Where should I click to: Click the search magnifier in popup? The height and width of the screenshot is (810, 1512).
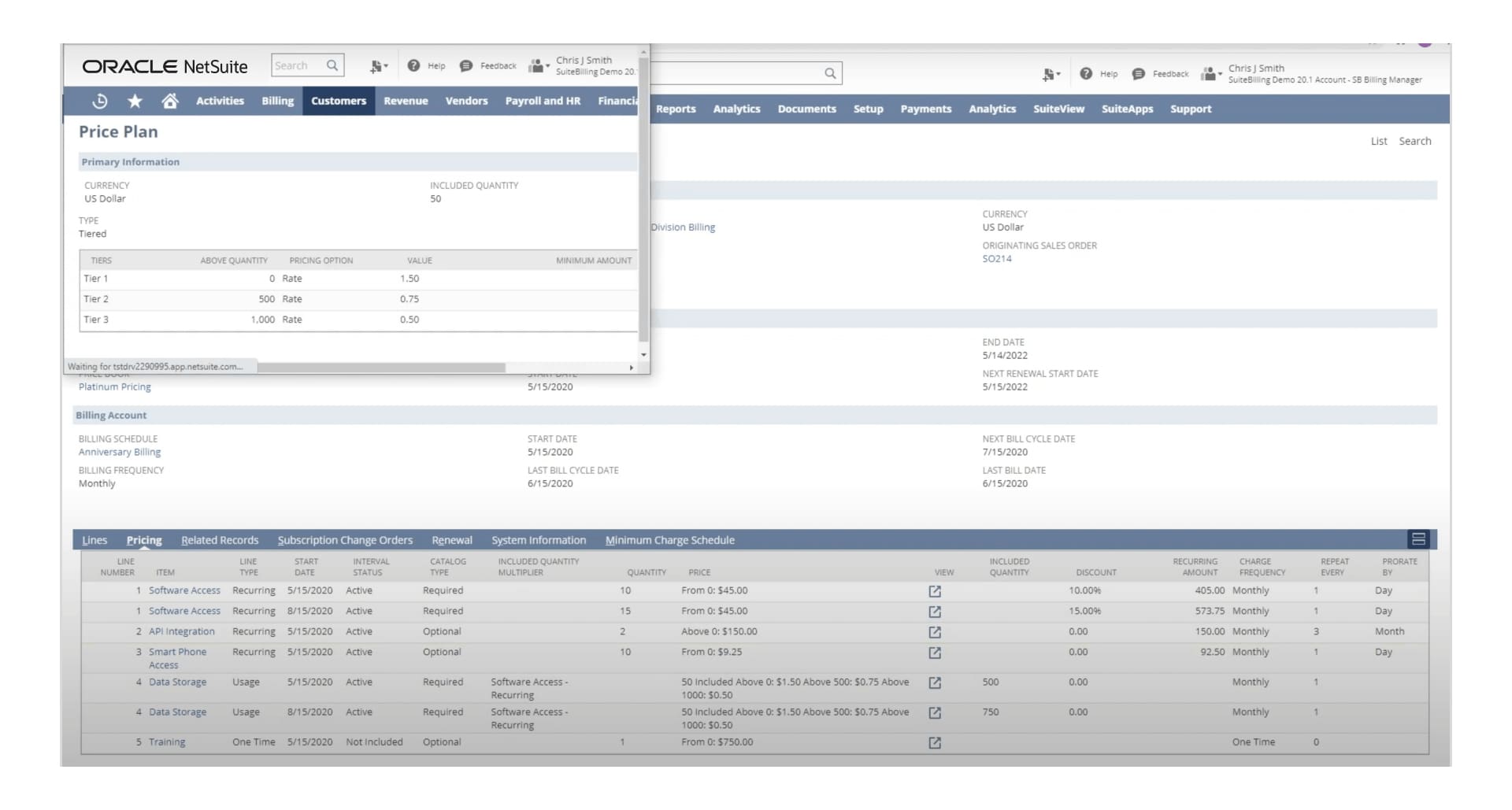(332, 65)
